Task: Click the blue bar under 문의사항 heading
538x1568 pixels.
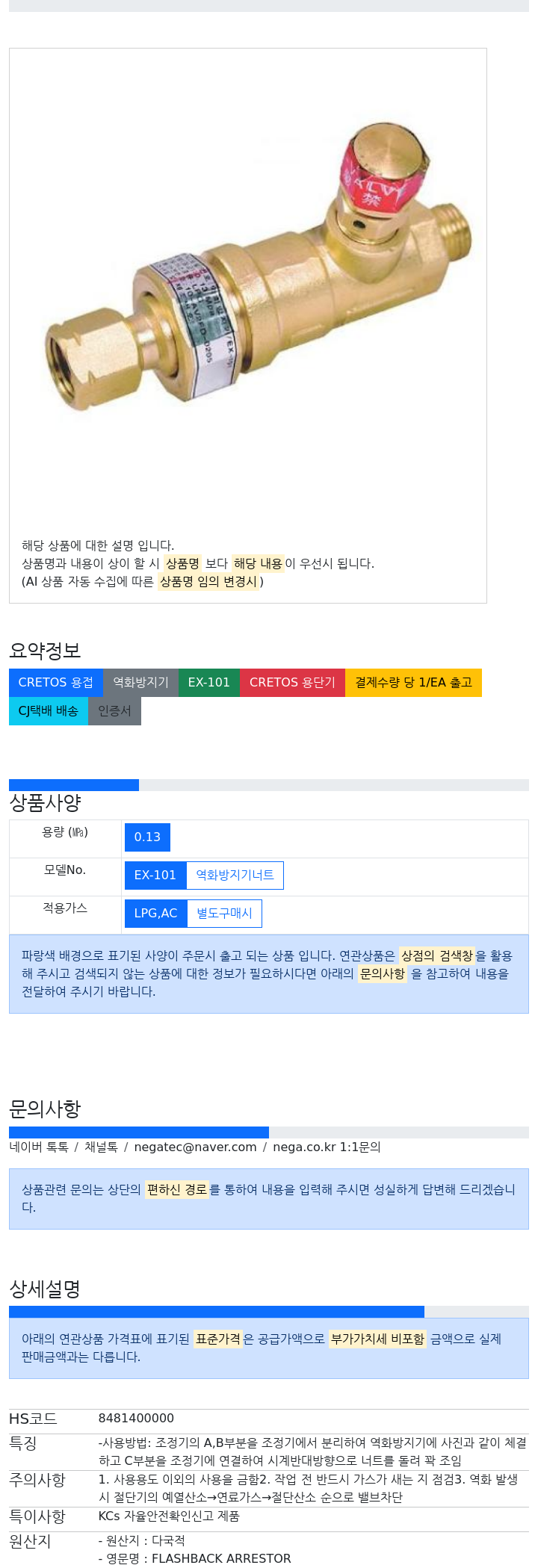Action: [139, 1132]
